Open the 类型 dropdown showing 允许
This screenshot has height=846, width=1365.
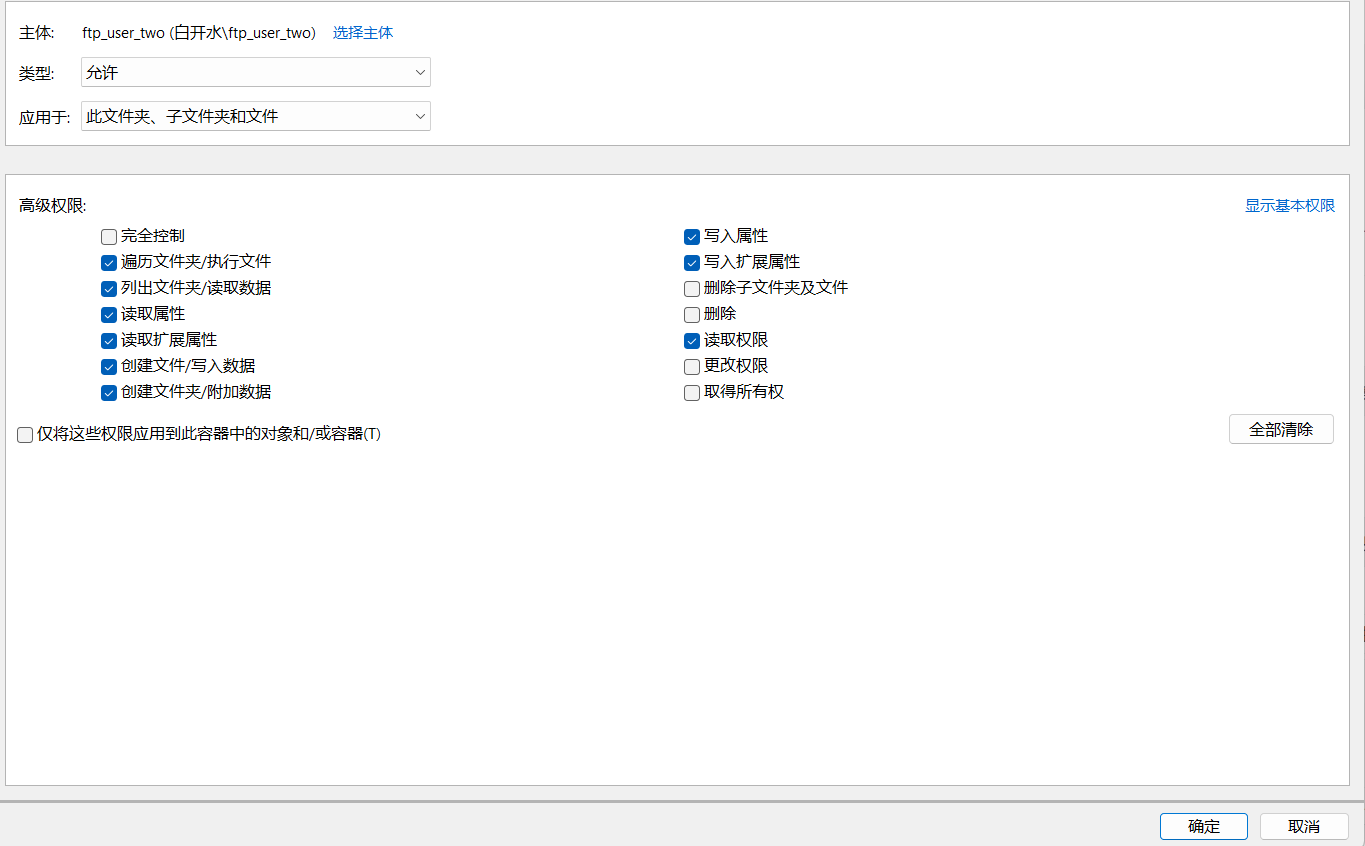[256, 73]
